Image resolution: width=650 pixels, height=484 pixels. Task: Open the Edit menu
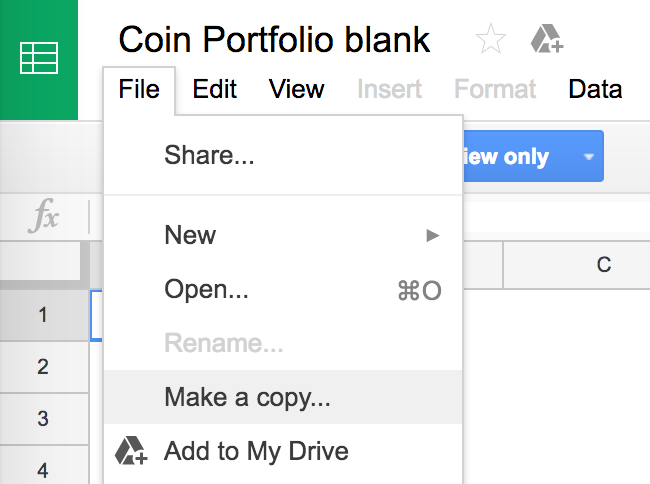point(214,90)
